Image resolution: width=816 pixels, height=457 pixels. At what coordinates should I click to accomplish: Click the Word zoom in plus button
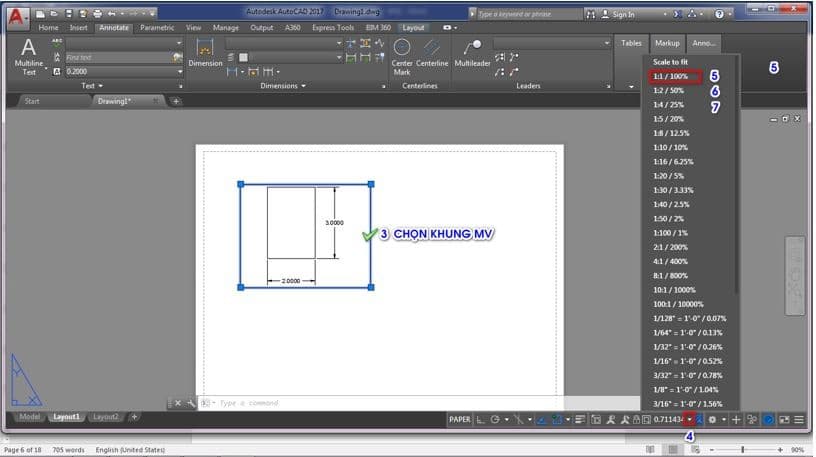[780, 450]
